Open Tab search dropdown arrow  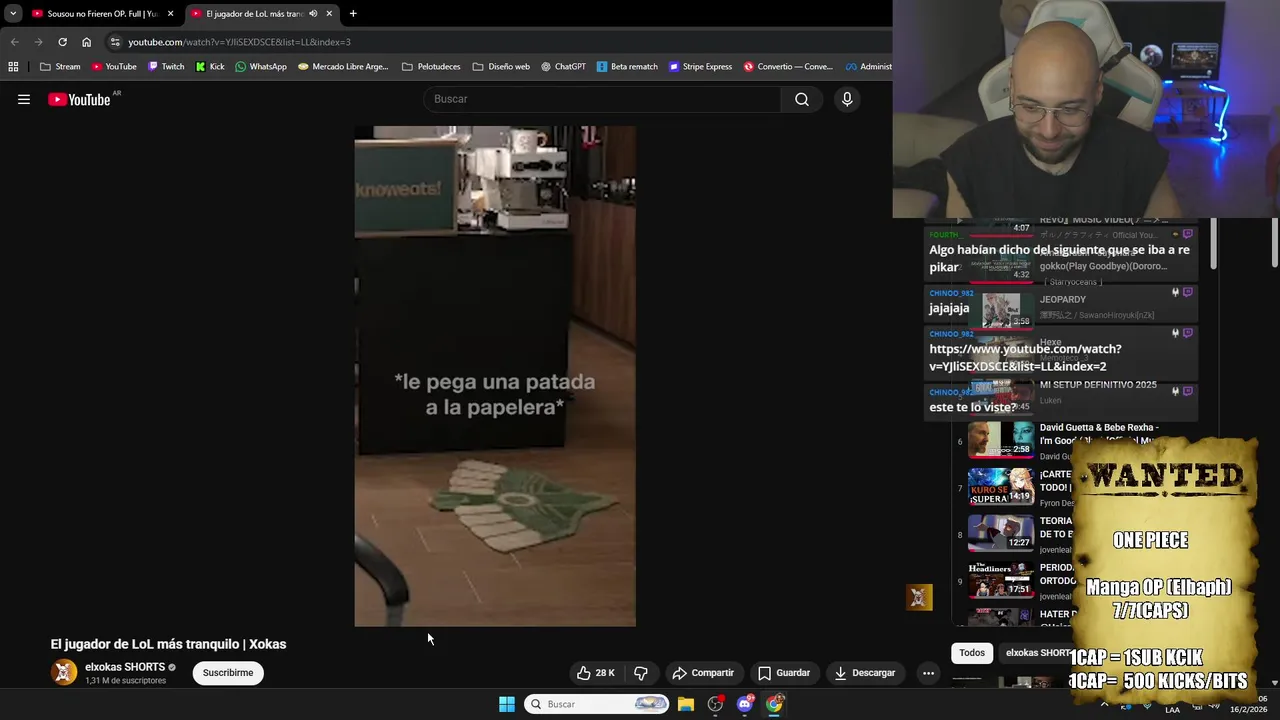[13, 14]
